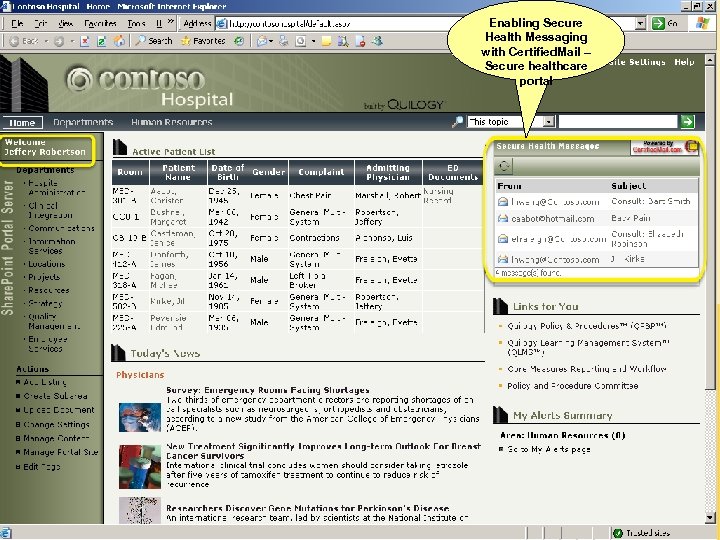Viewport: 720px width, 540px height.
Task: Click the Mail envelope toolbar icon
Action: click(262, 41)
